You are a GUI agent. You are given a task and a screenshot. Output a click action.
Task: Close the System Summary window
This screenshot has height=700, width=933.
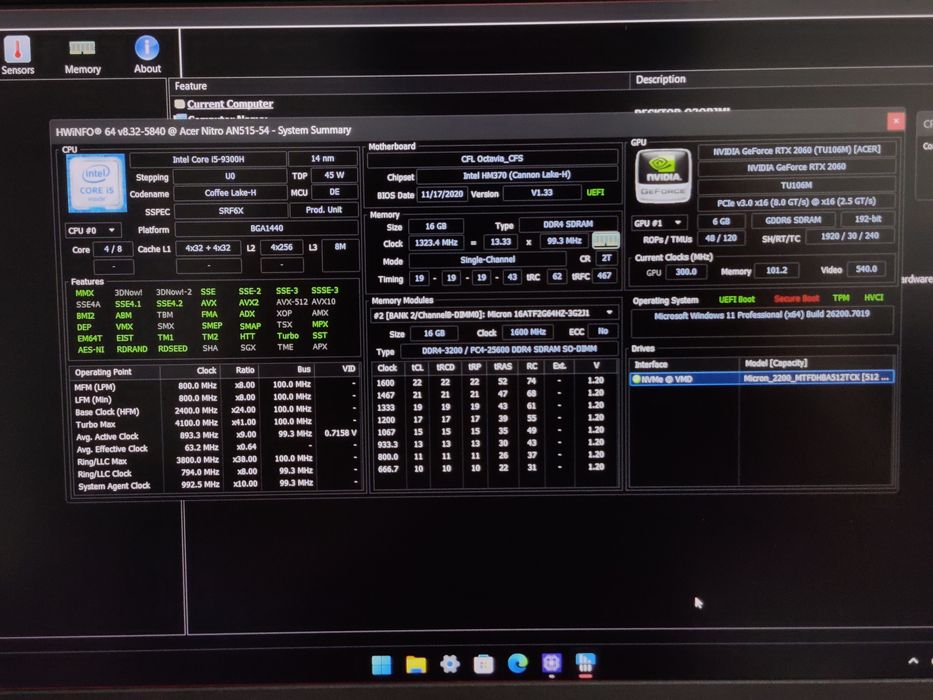[896, 121]
